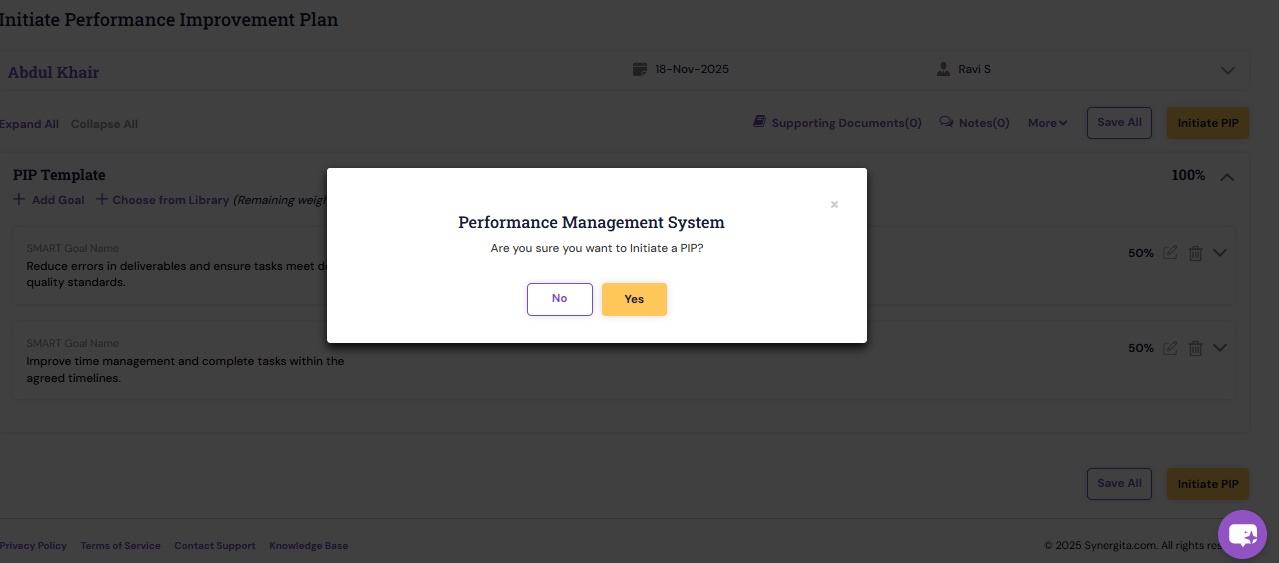This screenshot has height=563, width=1279.
Task: Open Notes(0) link
Action: 984,123
